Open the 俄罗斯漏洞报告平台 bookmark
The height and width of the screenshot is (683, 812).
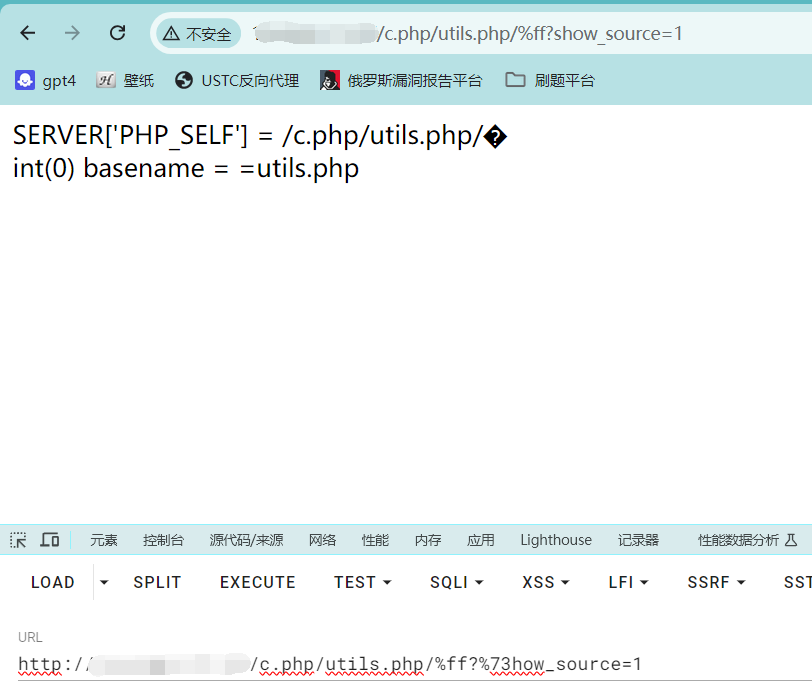click(x=401, y=80)
